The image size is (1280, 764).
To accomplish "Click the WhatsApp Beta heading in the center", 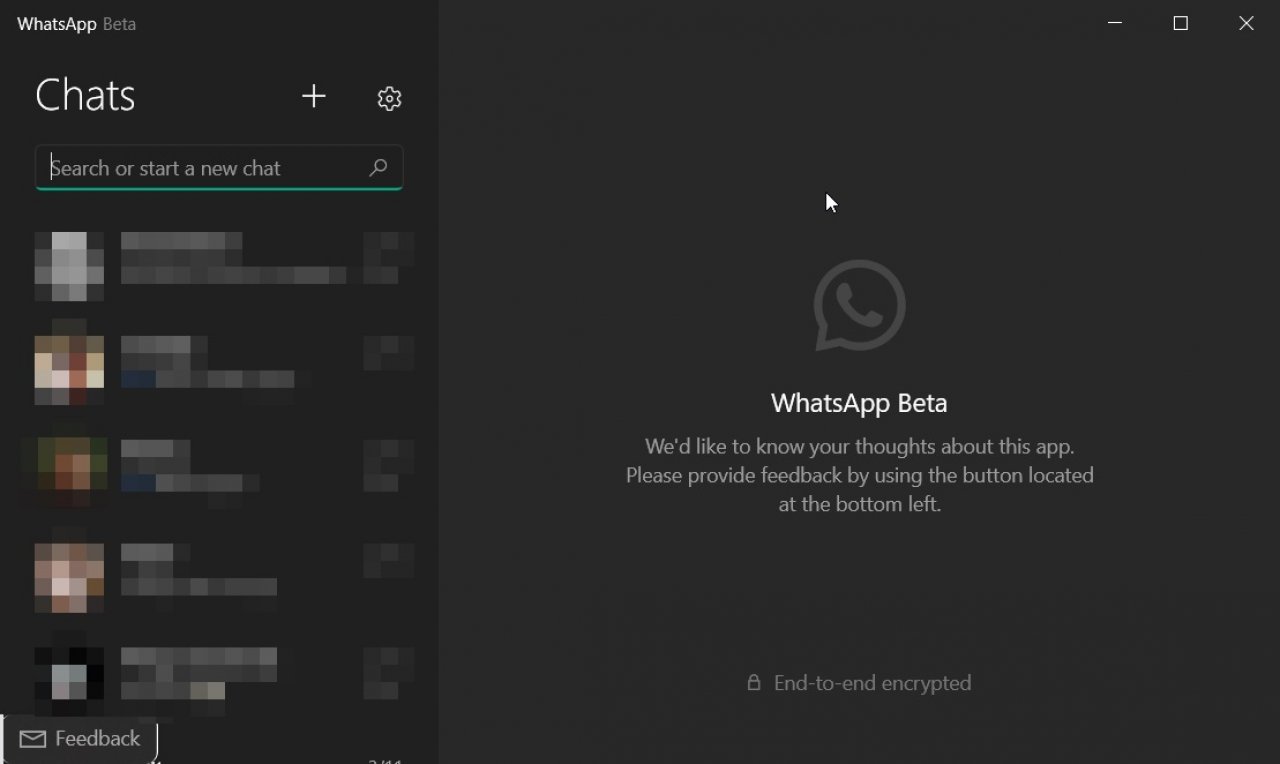I will click(859, 403).
